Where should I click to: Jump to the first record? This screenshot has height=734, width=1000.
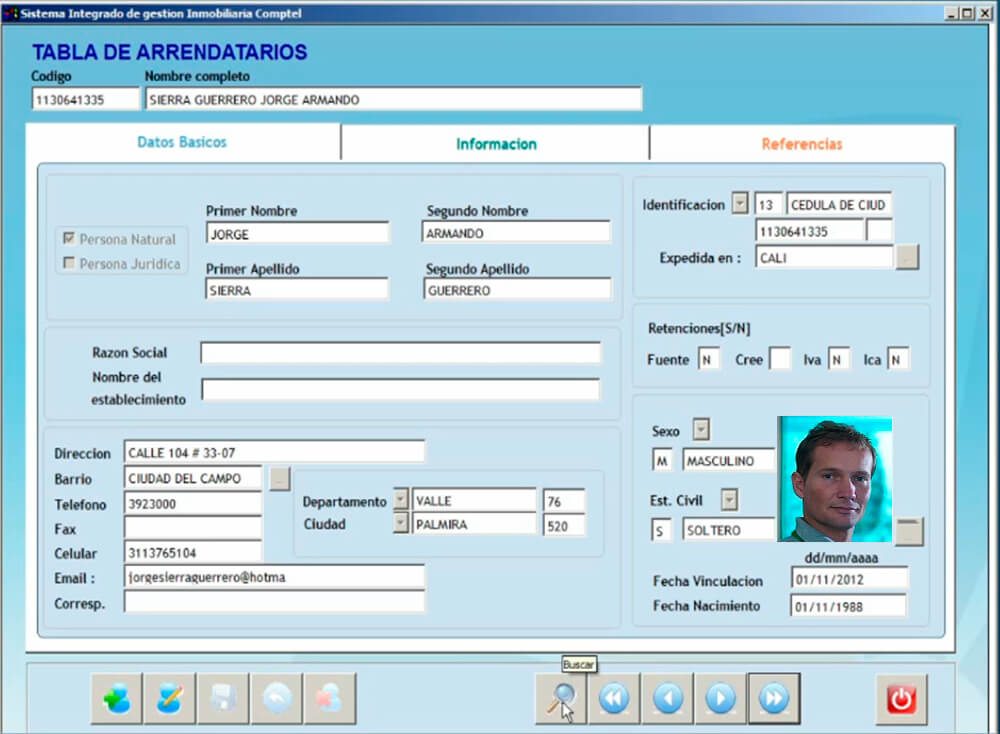click(x=614, y=698)
